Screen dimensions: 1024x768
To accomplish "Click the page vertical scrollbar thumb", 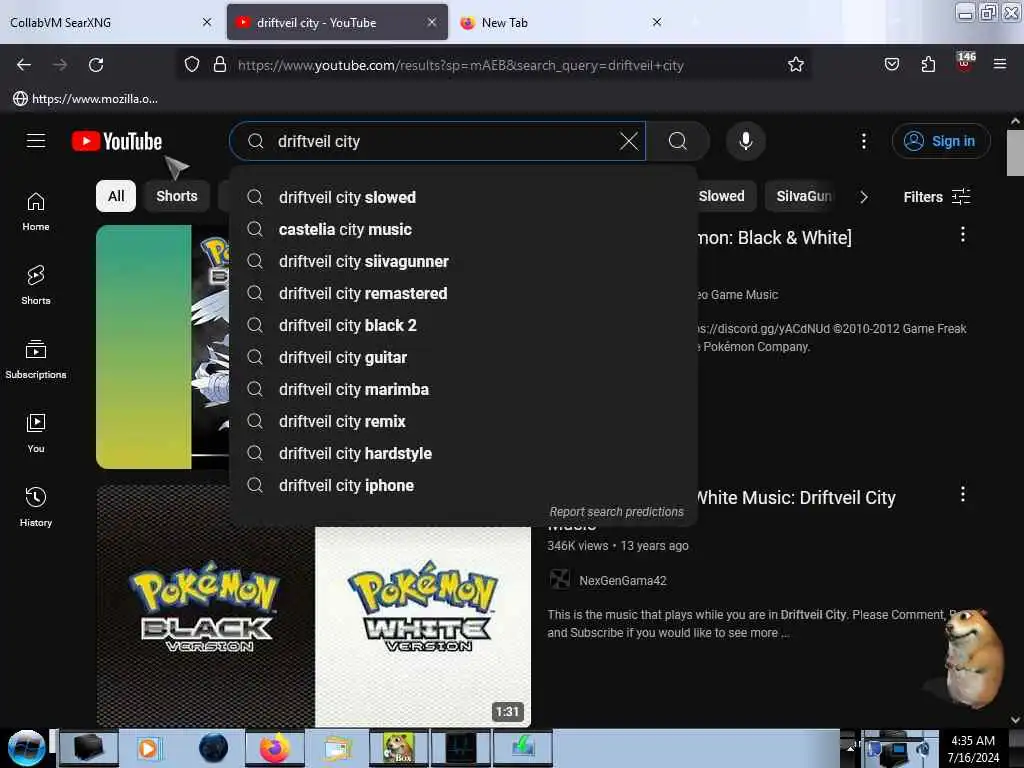I will pos(1015,153).
